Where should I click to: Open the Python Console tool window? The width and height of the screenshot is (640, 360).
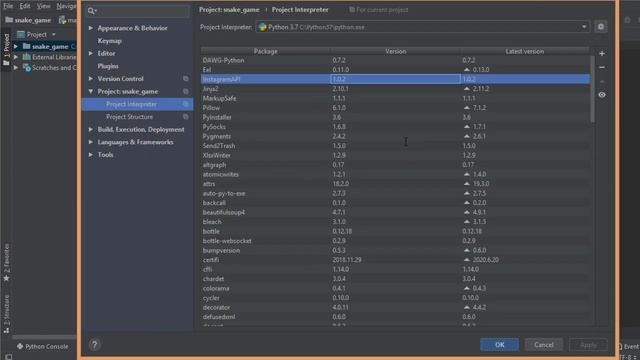point(42,346)
